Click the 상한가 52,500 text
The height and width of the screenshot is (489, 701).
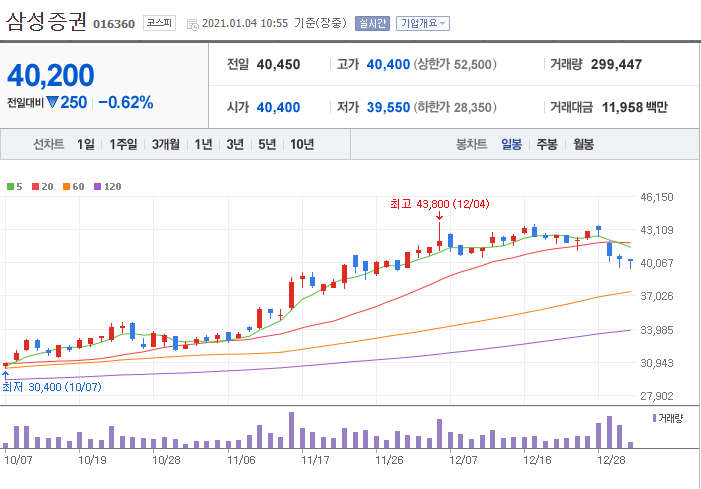[x=455, y=64]
